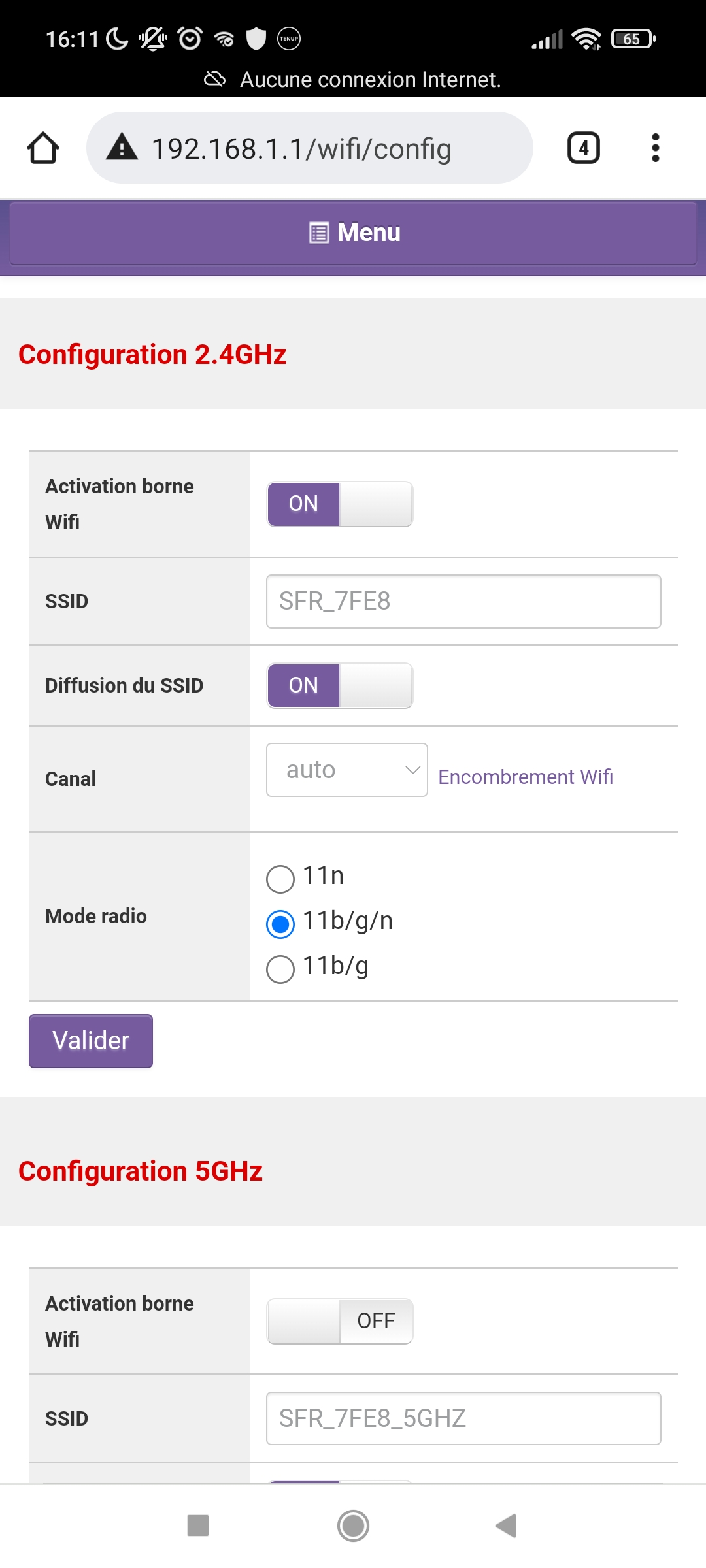Open the browser three-dot overflow menu
This screenshot has height=1568, width=706.
coord(655,148)
